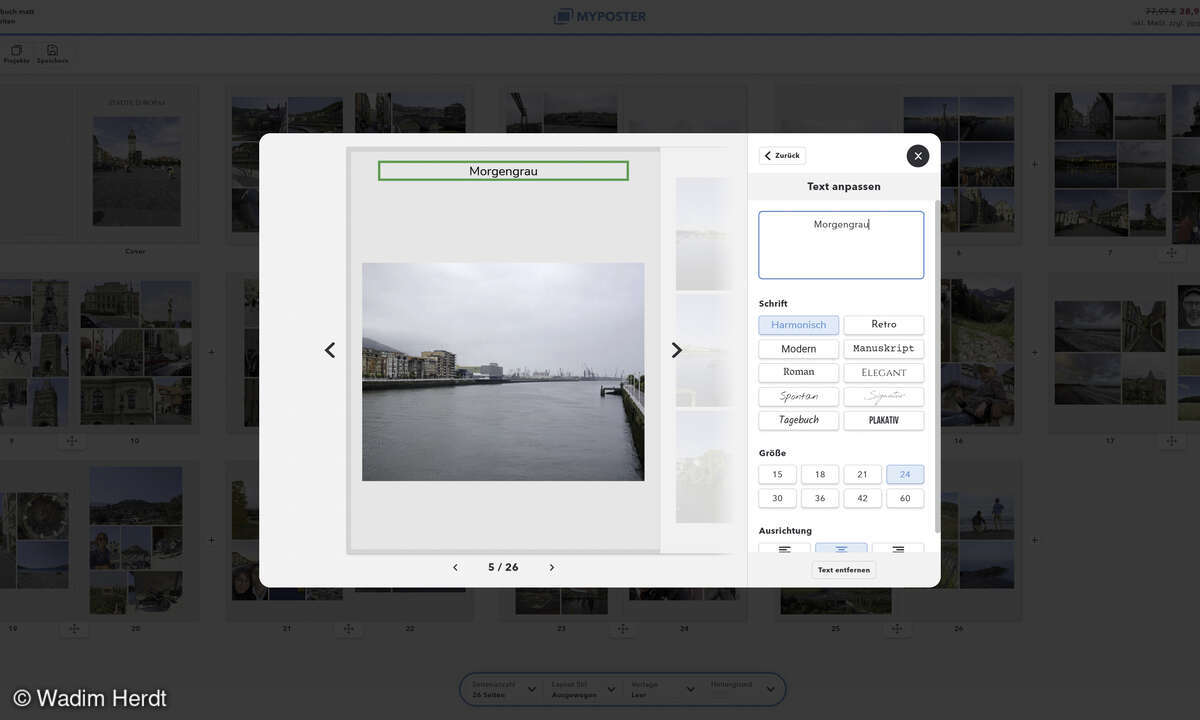Open the Projekte panel icon

[x=16, y=52]
